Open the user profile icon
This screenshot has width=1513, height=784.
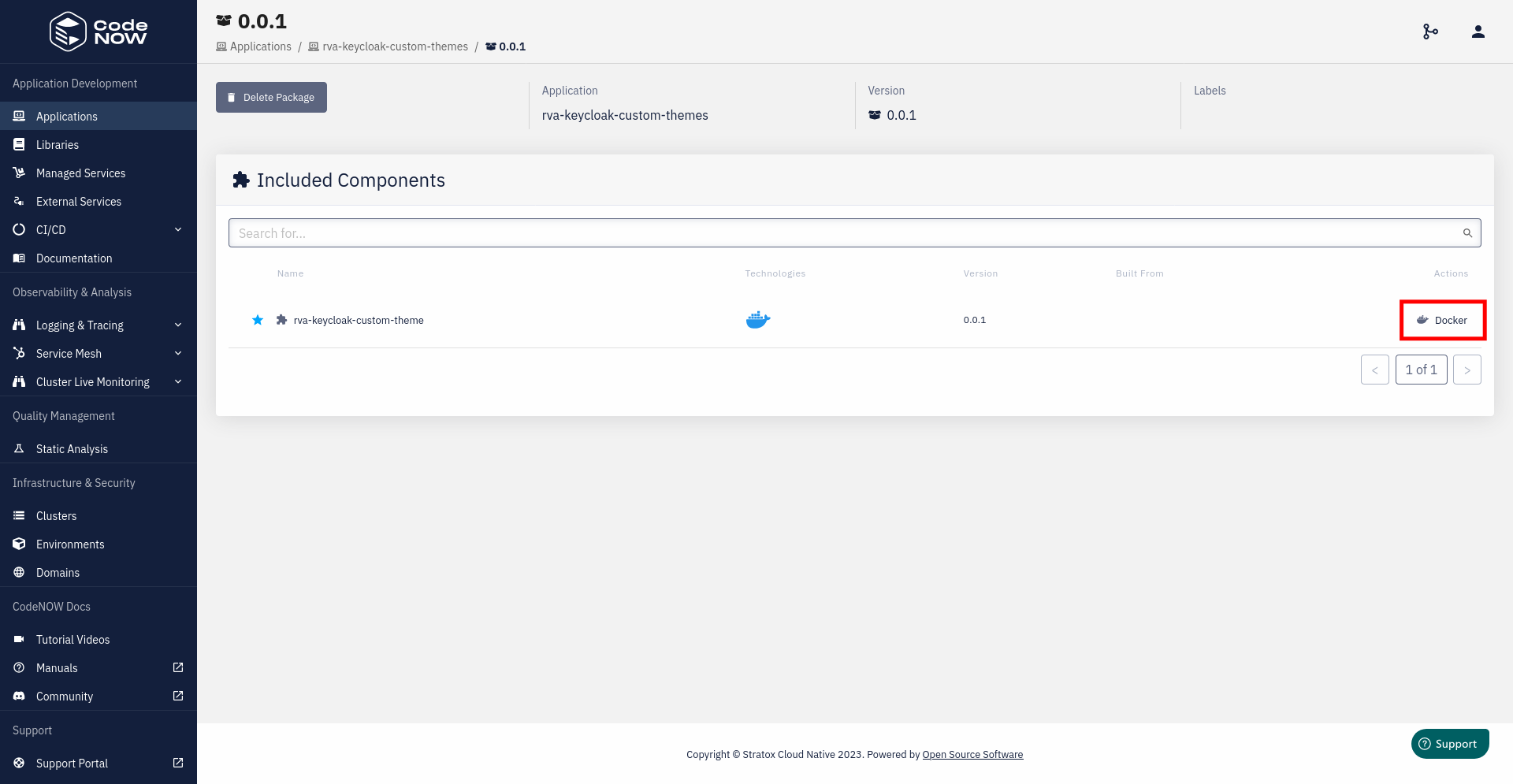(x=1478, y=32)
